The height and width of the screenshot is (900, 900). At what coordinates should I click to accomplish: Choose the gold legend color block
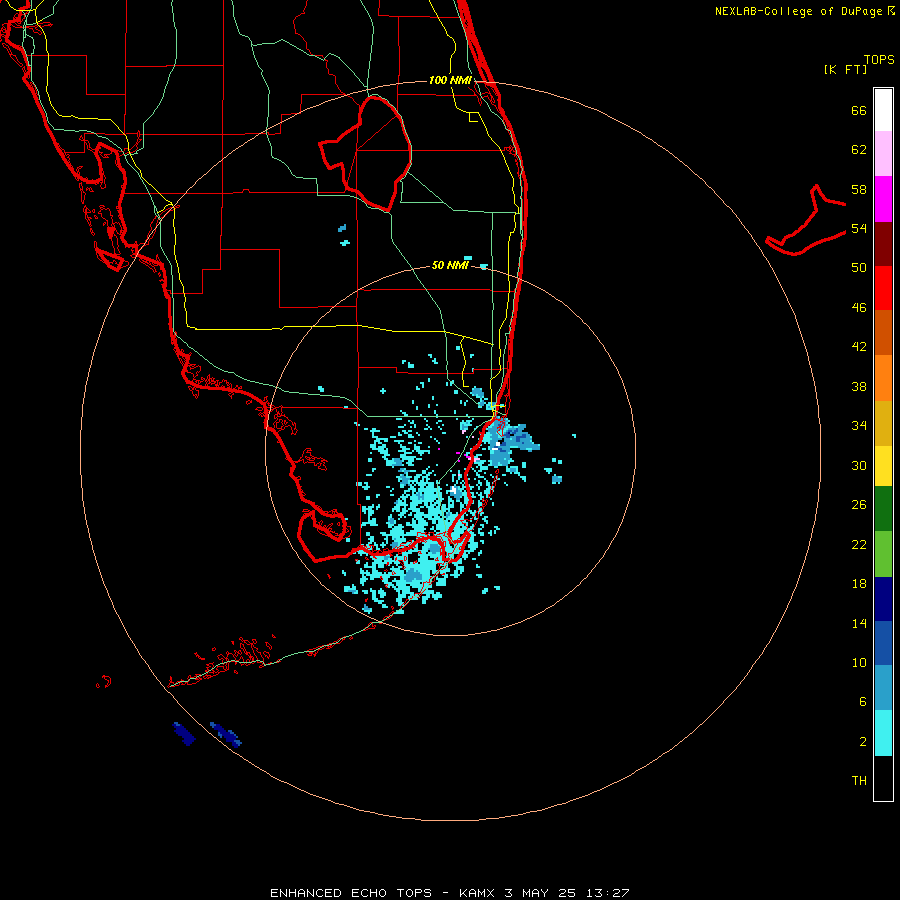[883, 423]
